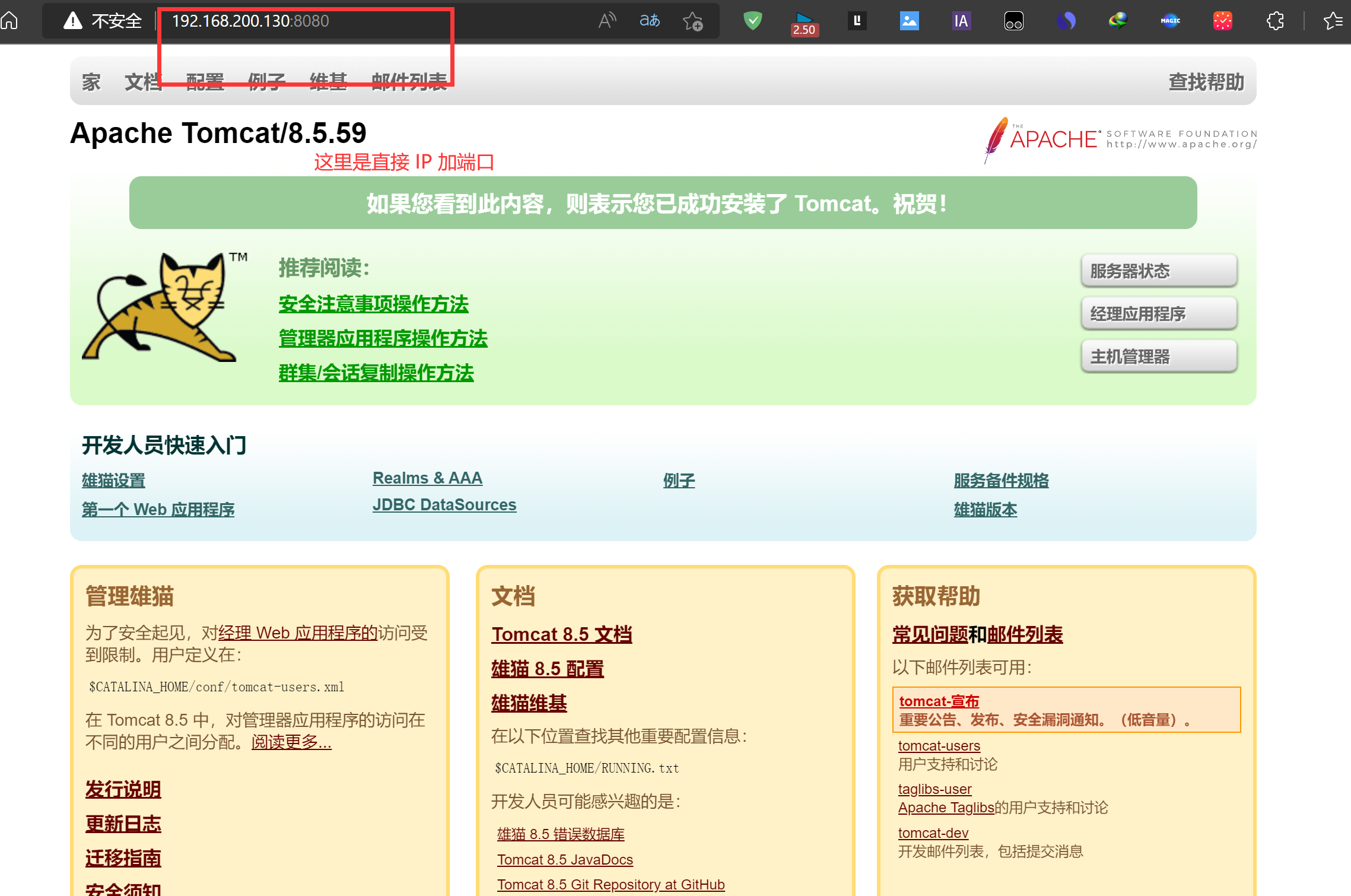The width and height of the screenshot is (1351, 896).
Task: Open 经理 Web 应用程序的 link
Action: coord(298,633)
